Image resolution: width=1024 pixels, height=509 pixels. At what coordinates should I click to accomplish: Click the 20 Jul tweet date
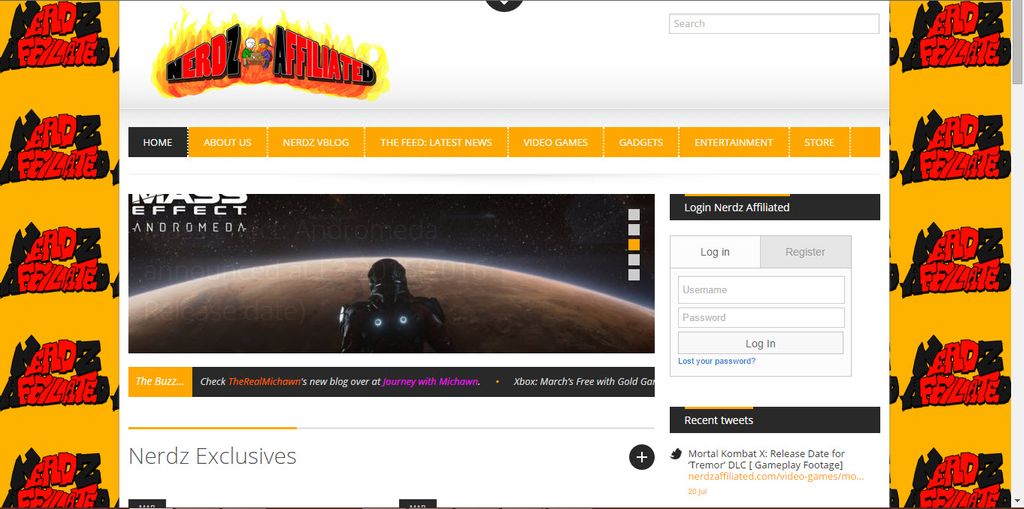click(x=697, y=491)
